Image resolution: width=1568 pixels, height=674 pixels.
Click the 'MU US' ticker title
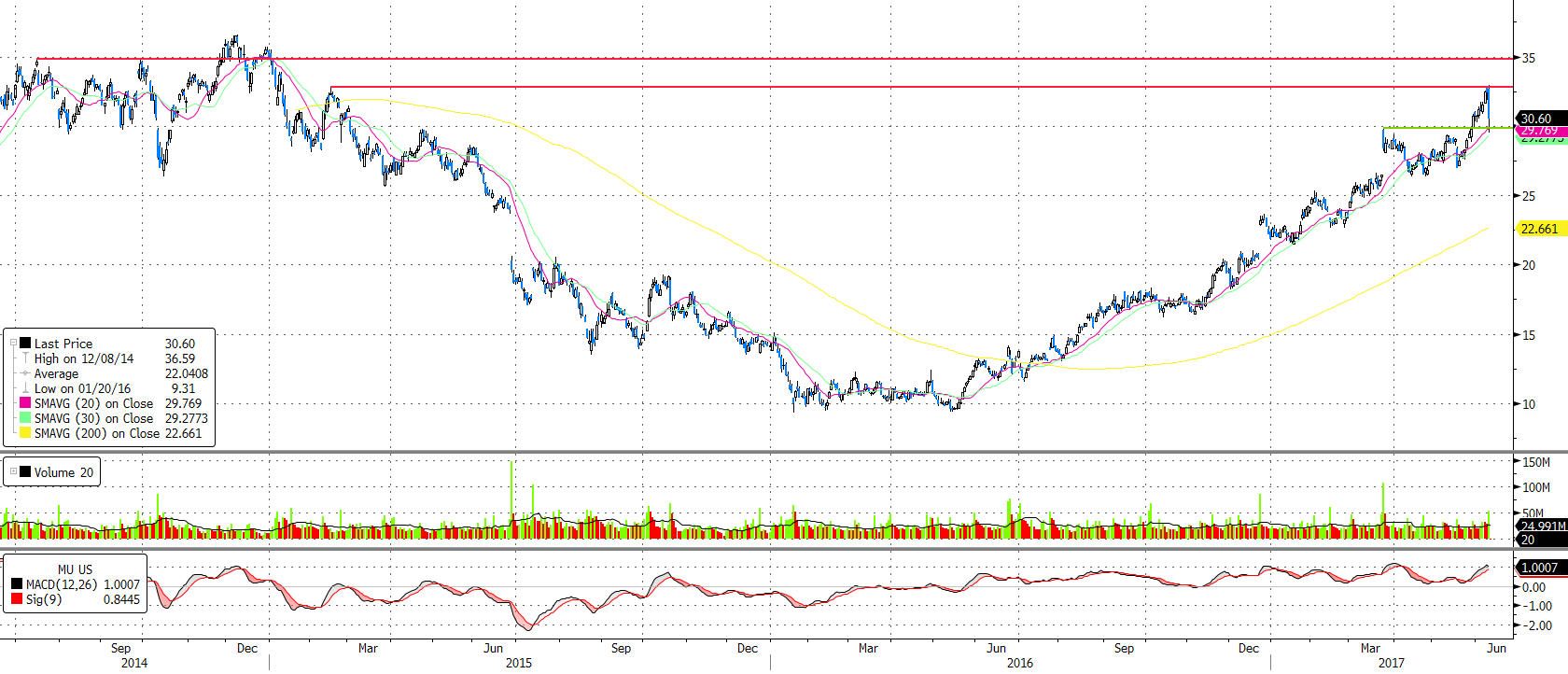pyautogui.click(x=75, y=569)
